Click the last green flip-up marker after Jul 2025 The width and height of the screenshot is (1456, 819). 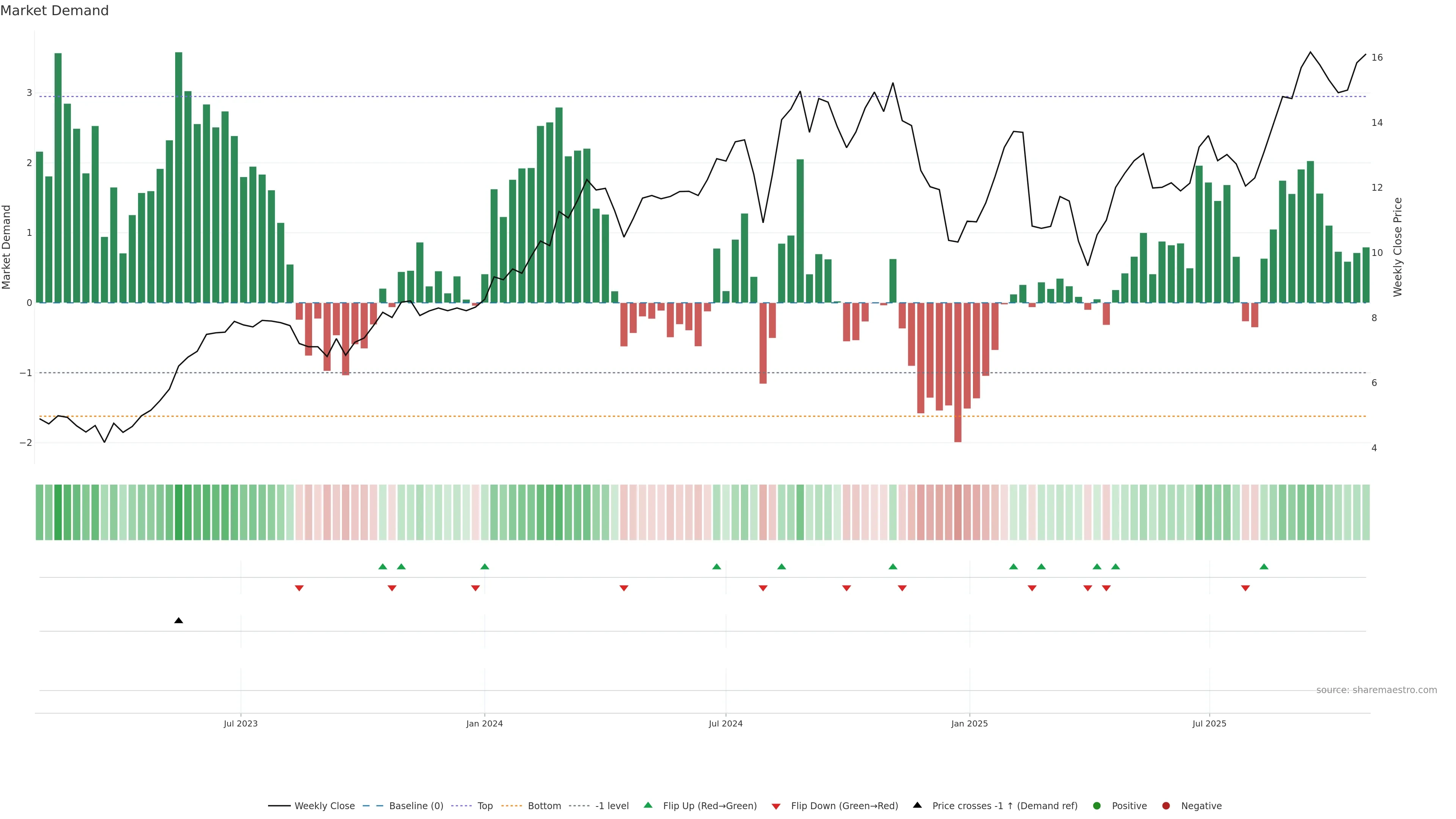point(1264,567)
